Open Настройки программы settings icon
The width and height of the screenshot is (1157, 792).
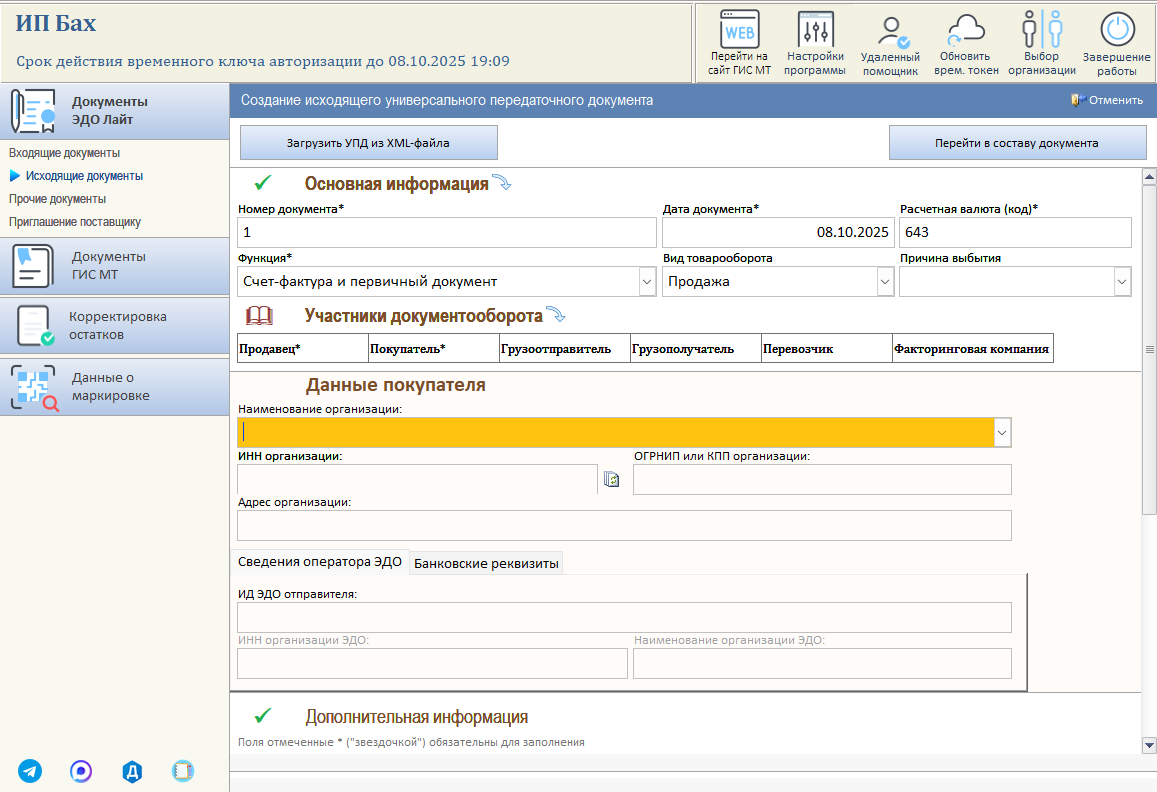815,43
